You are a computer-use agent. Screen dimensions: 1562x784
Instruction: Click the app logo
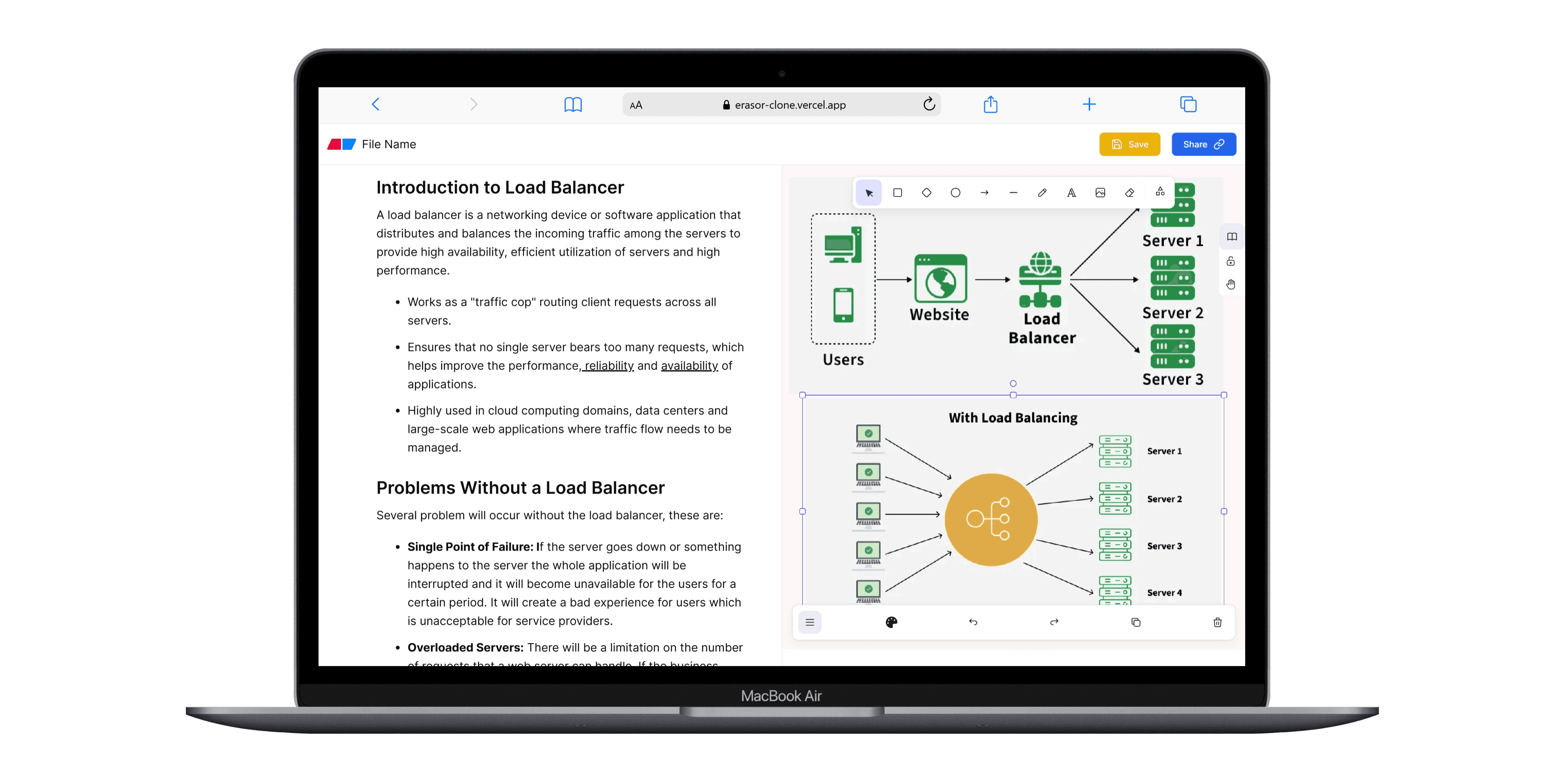coord(341,144)
